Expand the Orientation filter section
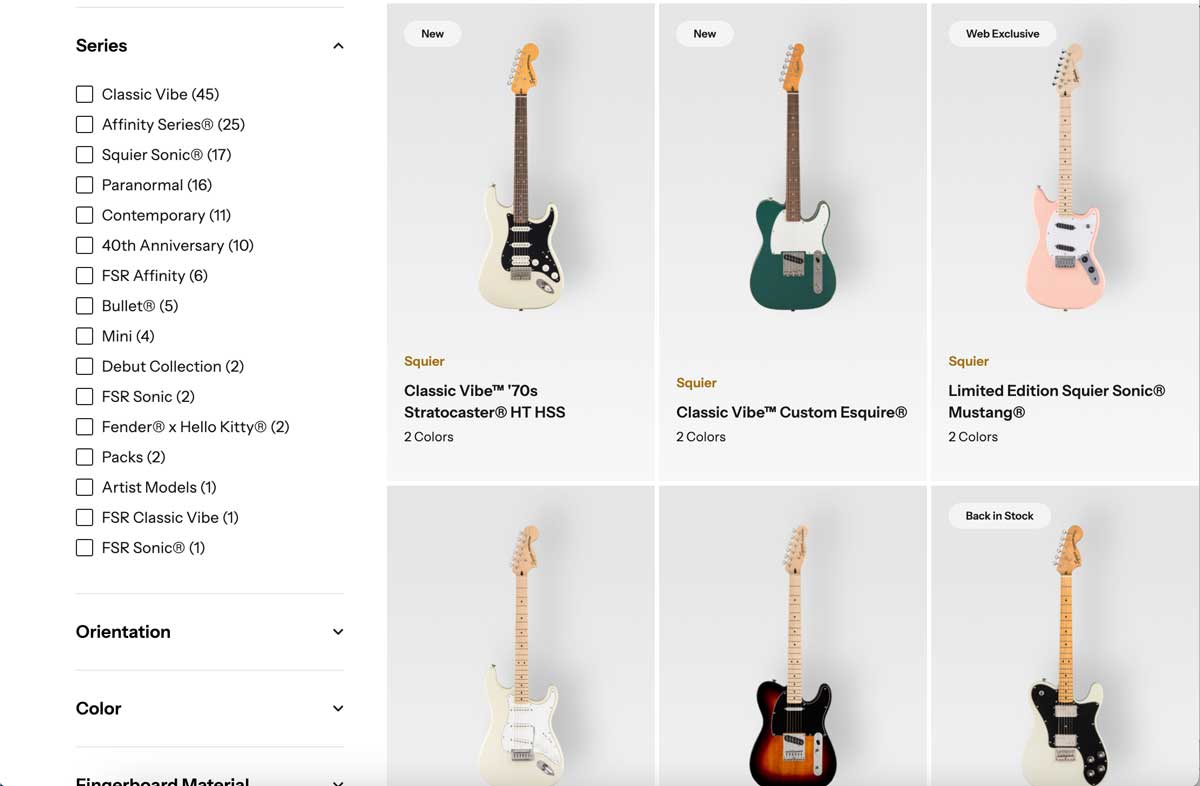The width and height of the screenshot is (1200, 786). pos(338,631)
